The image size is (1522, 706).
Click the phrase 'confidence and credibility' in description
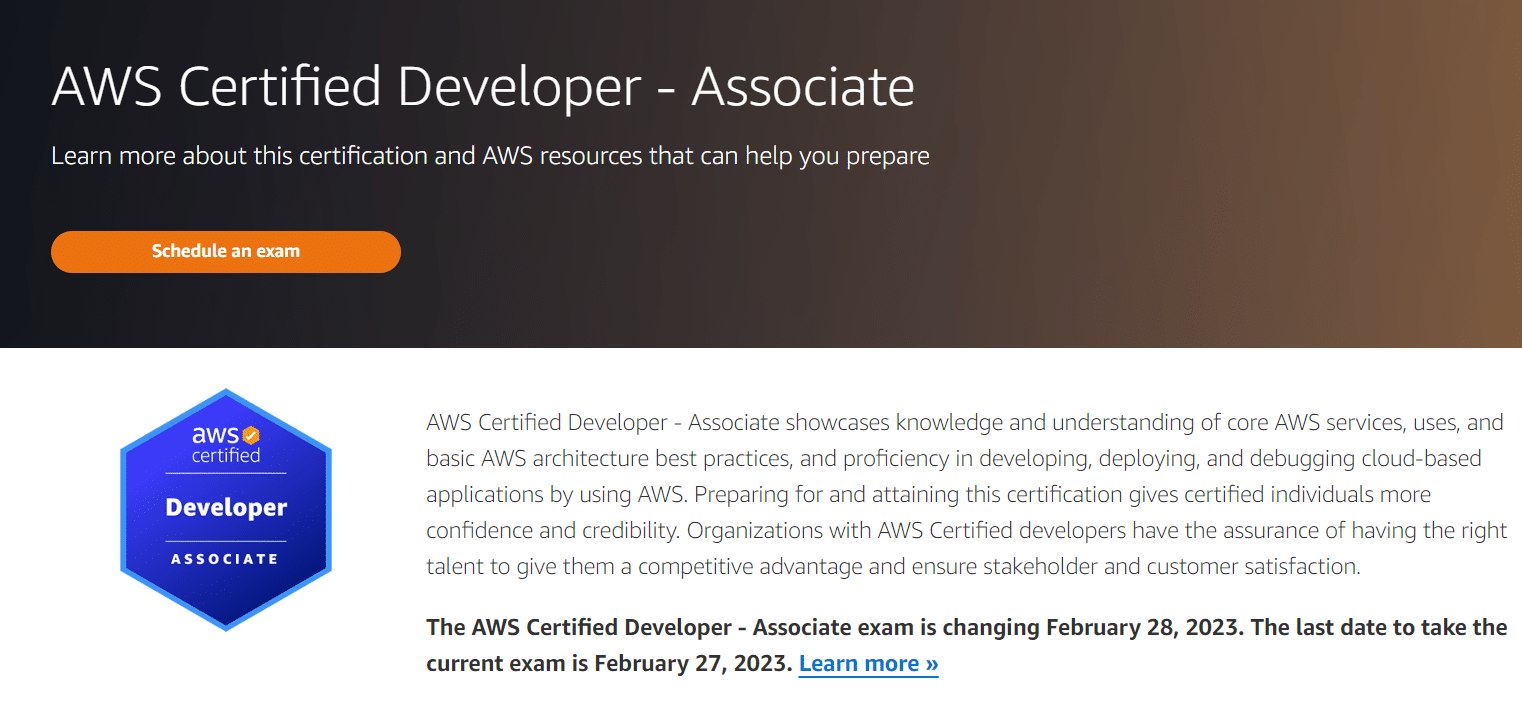tap(552, 530)
